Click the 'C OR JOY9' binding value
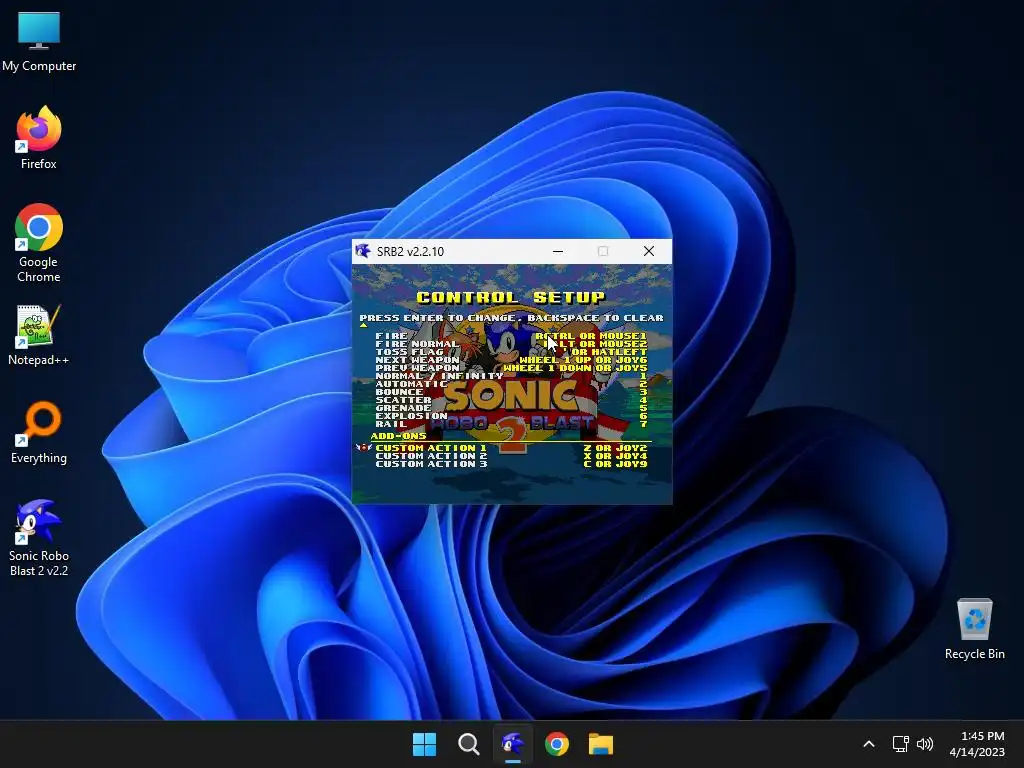This screenshot has height=768, width=1024. (x=615, y=464)
